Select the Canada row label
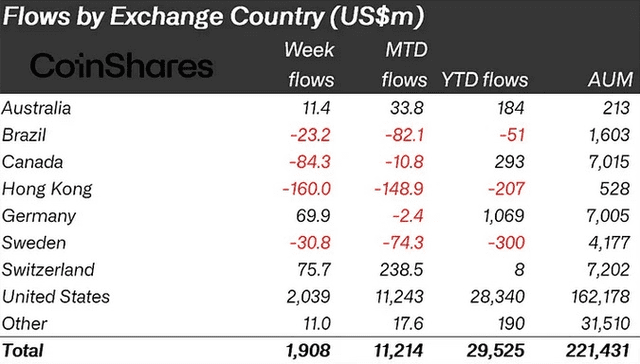 coord(32,162)
